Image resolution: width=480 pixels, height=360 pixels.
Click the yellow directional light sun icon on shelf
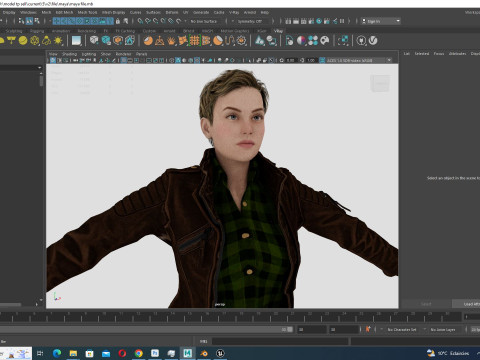click(x=58, y=41)
